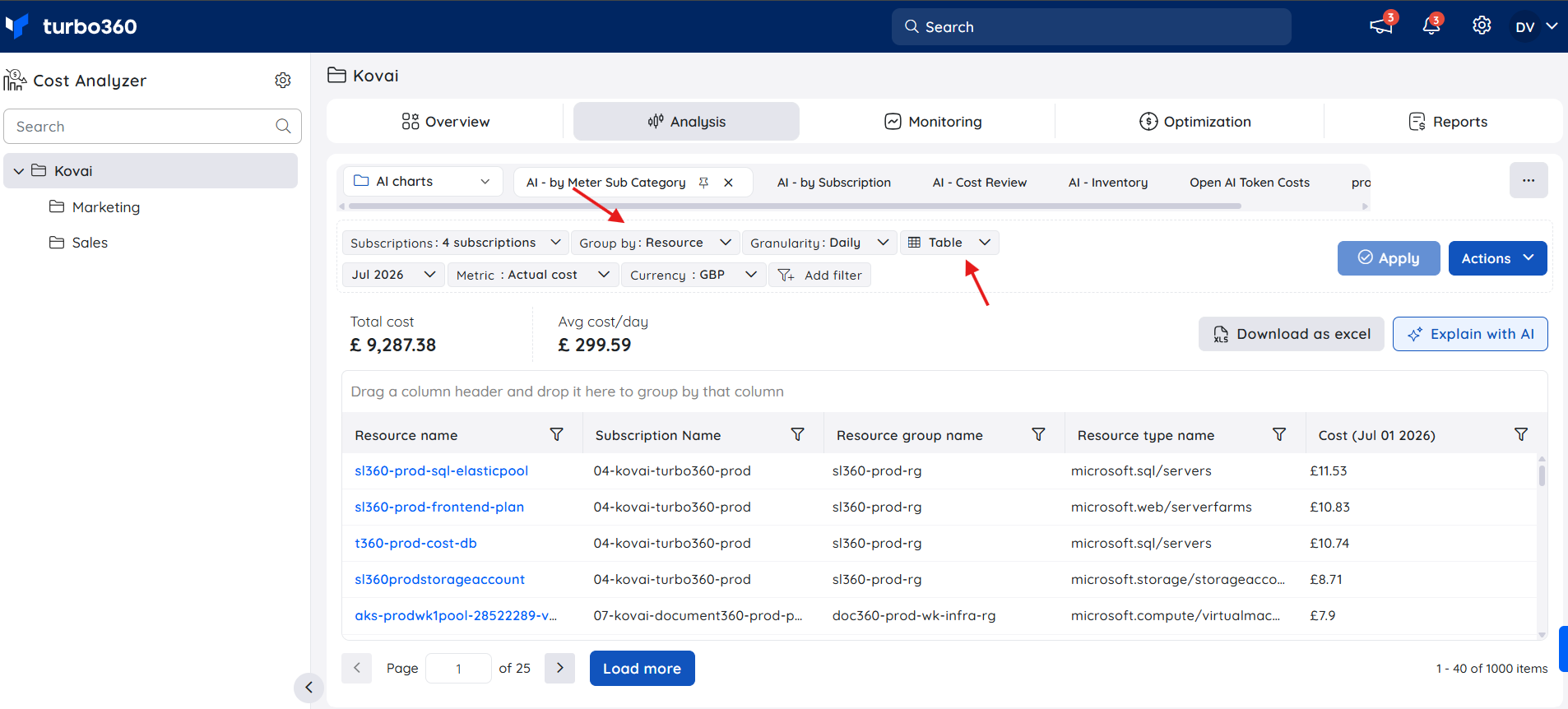Open the announcements megaphone icon
Image resolution: width=1568 pixels, height=709 pixels.
pyautogui.click(x=1381, y=26)
